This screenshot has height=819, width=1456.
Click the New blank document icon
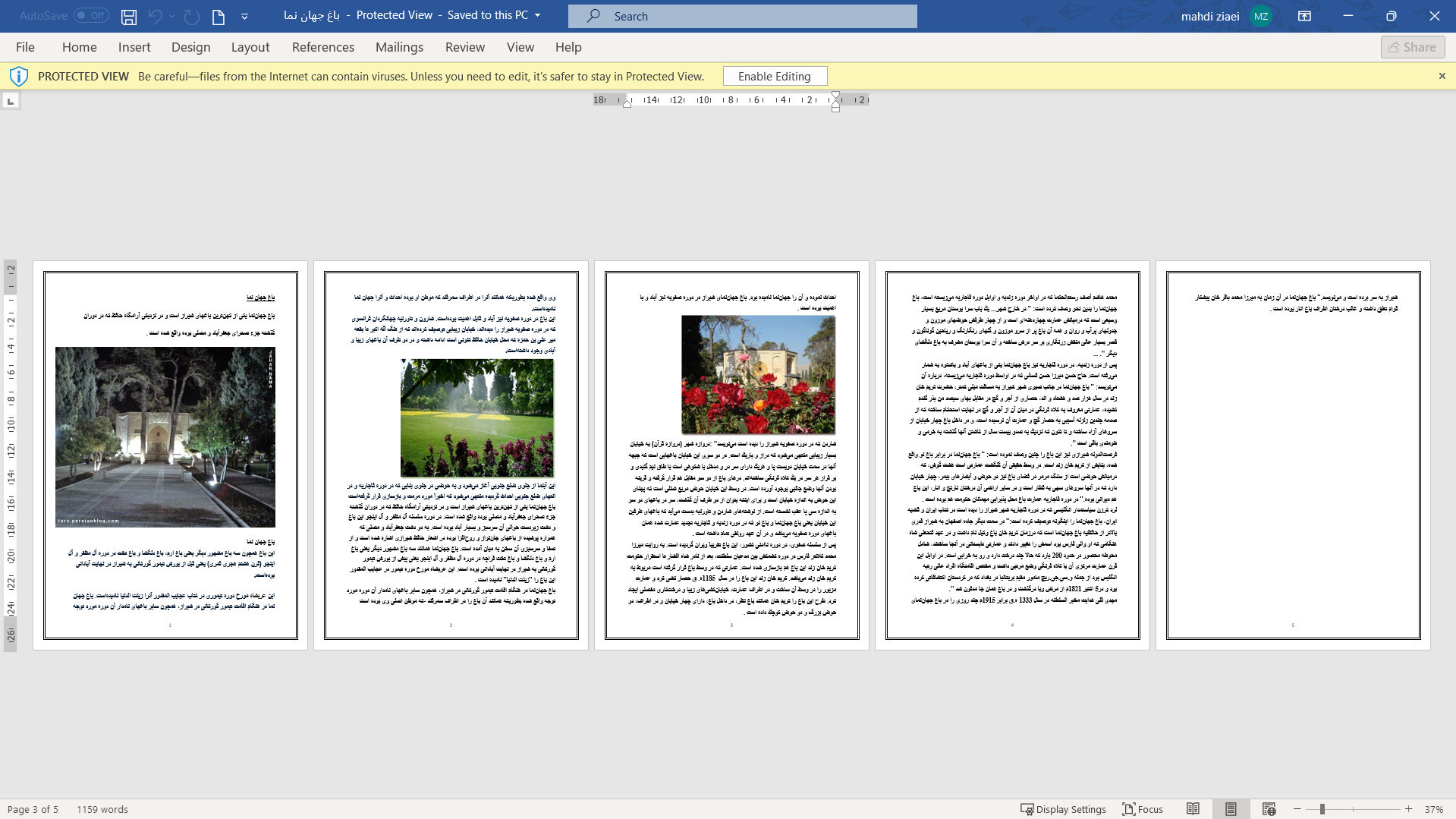click(219, 16)
